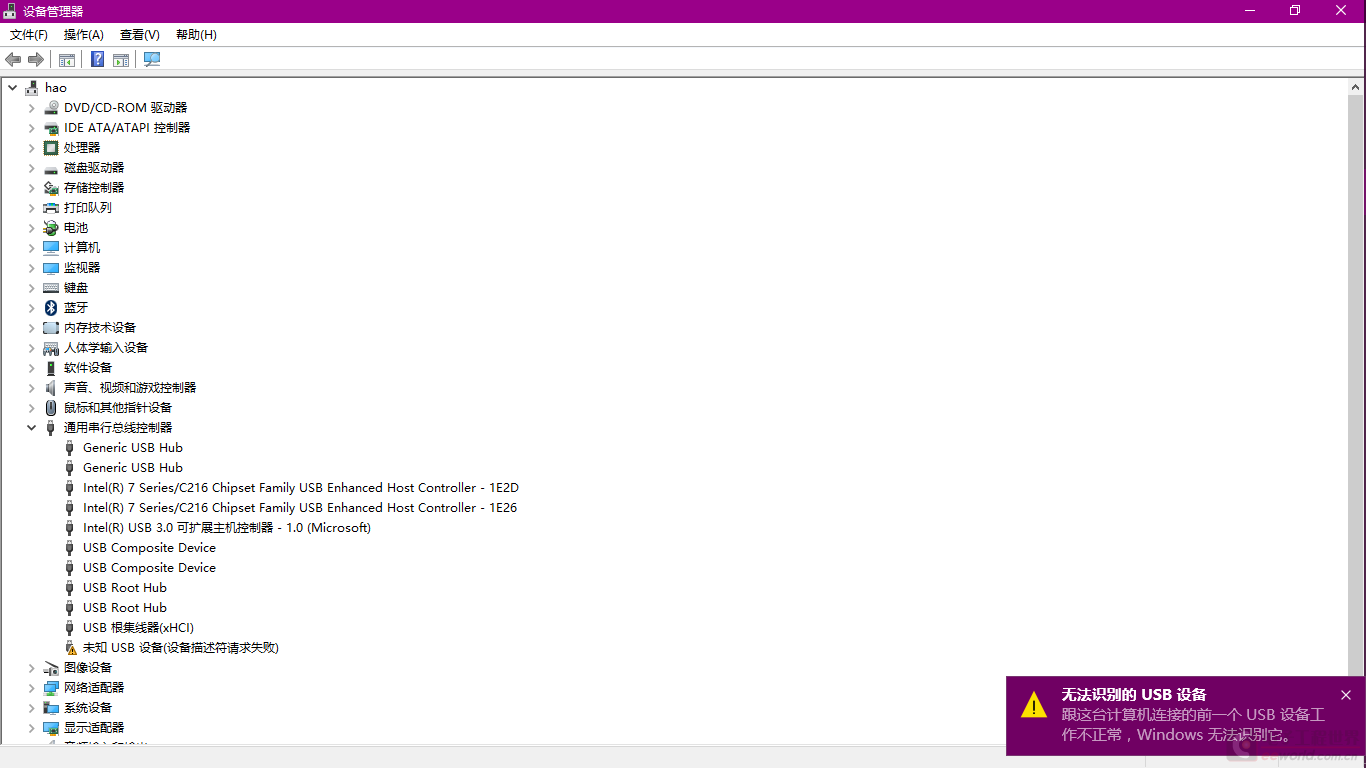This screenshot has width=1366, height=768.
Task: Click the 软件设备 icon
Action: tap(51, 368)
